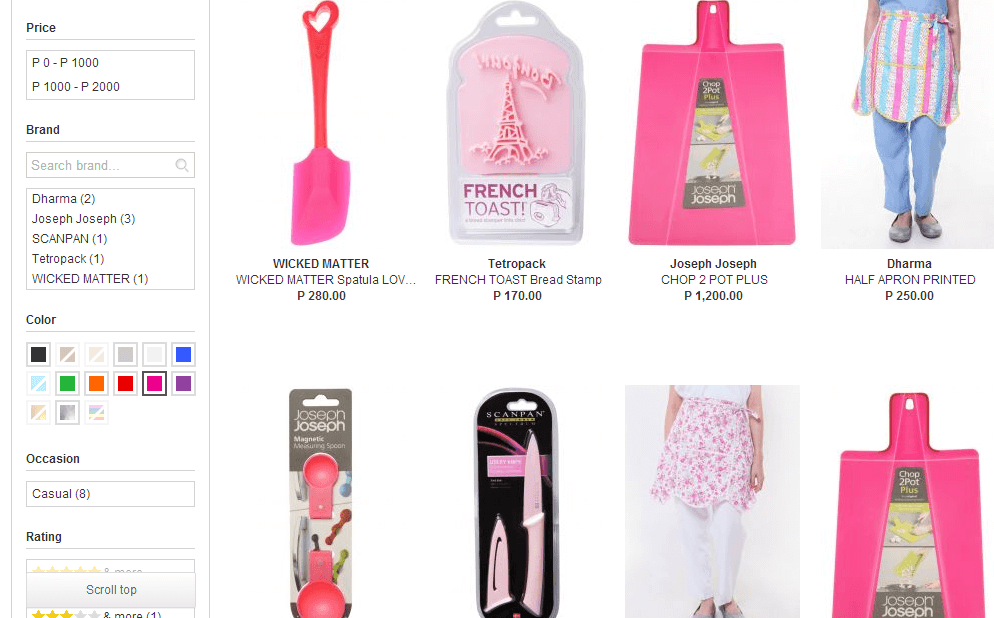Viewport: 994px width, 618px height.
Task: Select the blue color swatch
Action: click(x=183, y=354)
